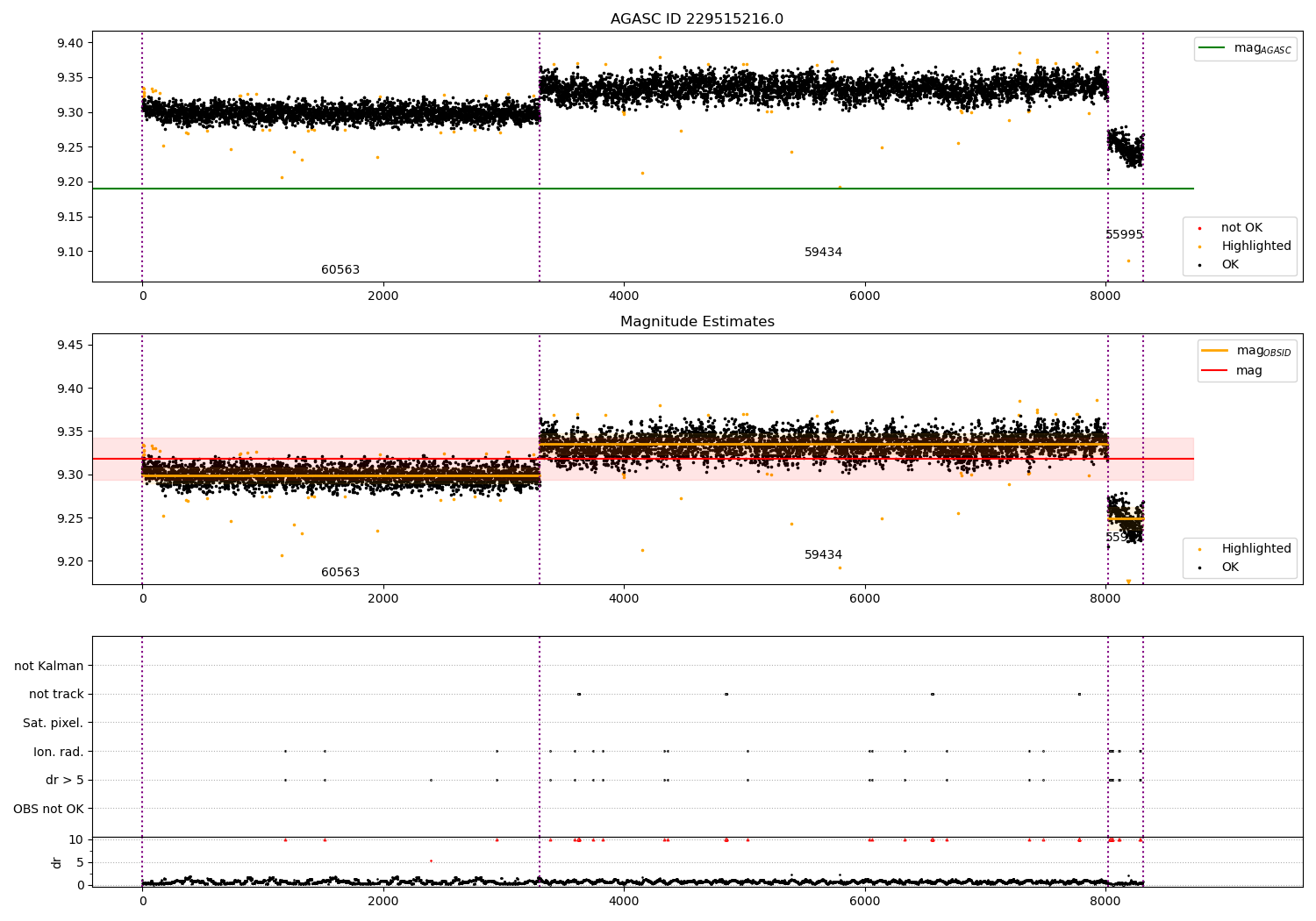This screenshot has height=921, width=1316.
Task: Click the 9.35 y-tick on top plot
Action: (70, 78)
